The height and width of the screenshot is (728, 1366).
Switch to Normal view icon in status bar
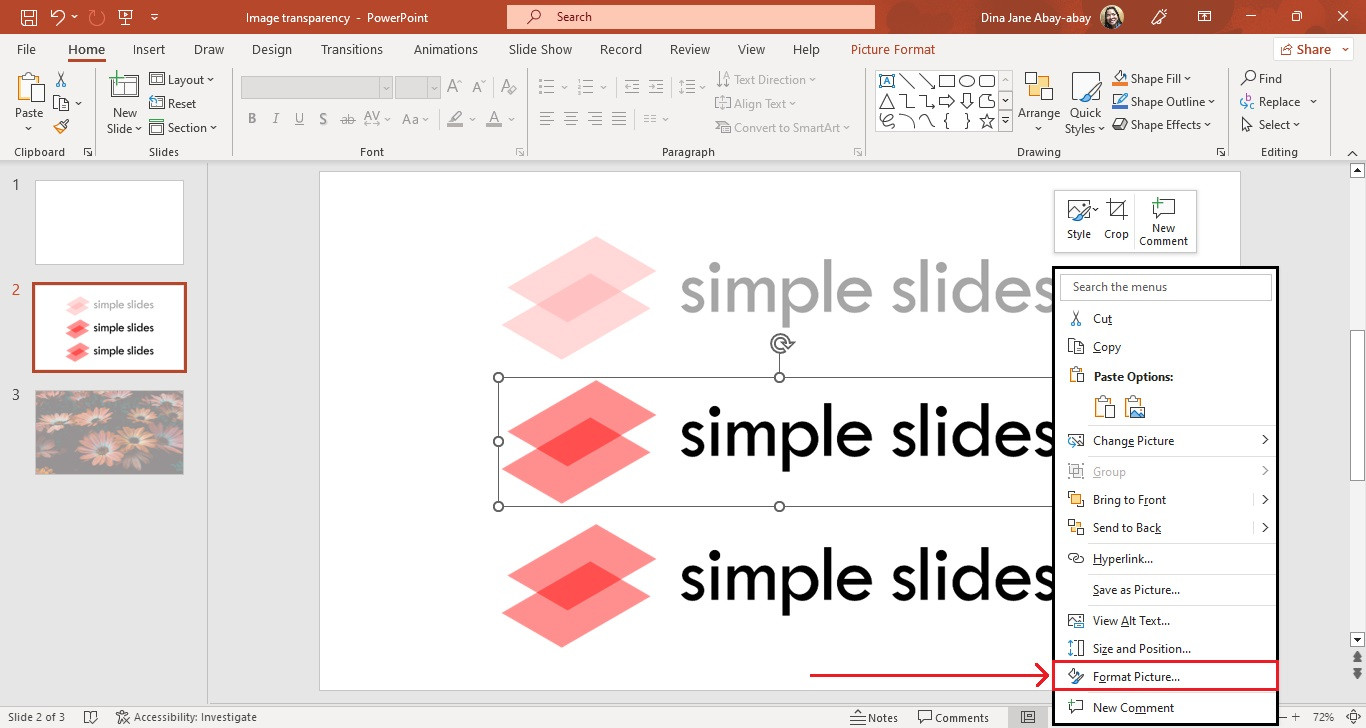[x=1028, y=717]
